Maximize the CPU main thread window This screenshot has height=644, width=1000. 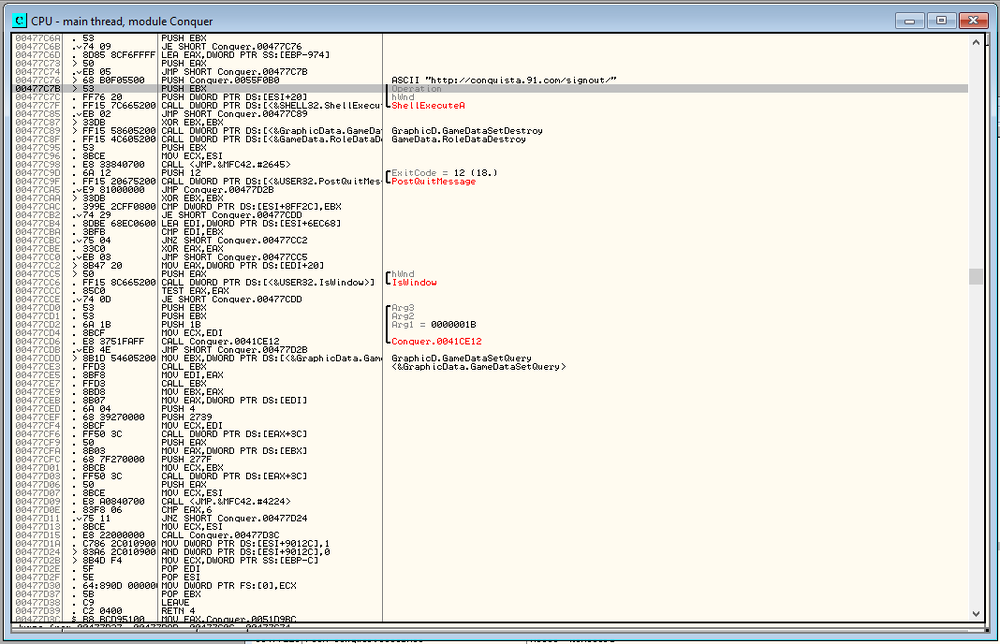(940, 19)
